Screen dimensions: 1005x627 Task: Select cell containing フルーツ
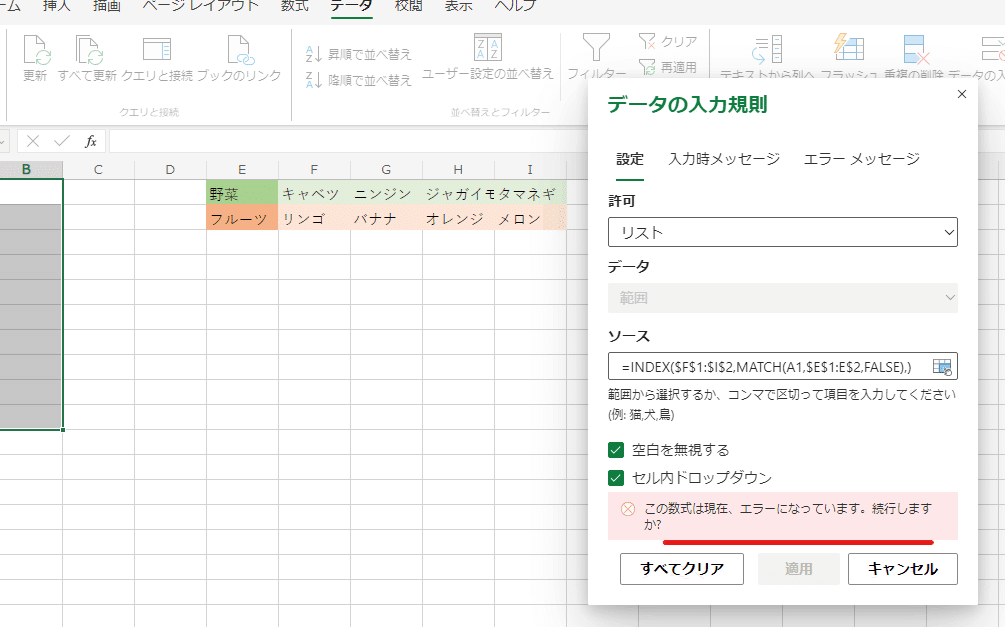pyautogui.click(x=242, y=218)
